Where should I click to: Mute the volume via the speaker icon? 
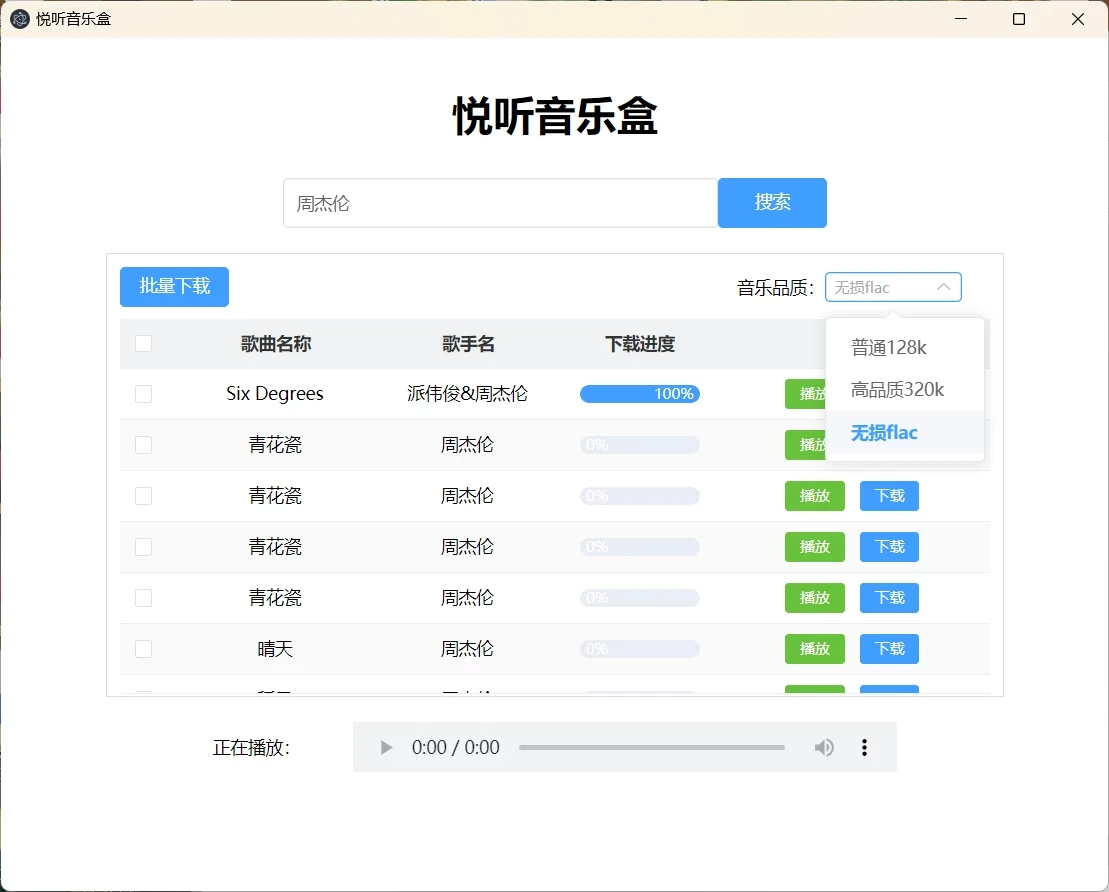pyautogui.click(x=823, y=747)
